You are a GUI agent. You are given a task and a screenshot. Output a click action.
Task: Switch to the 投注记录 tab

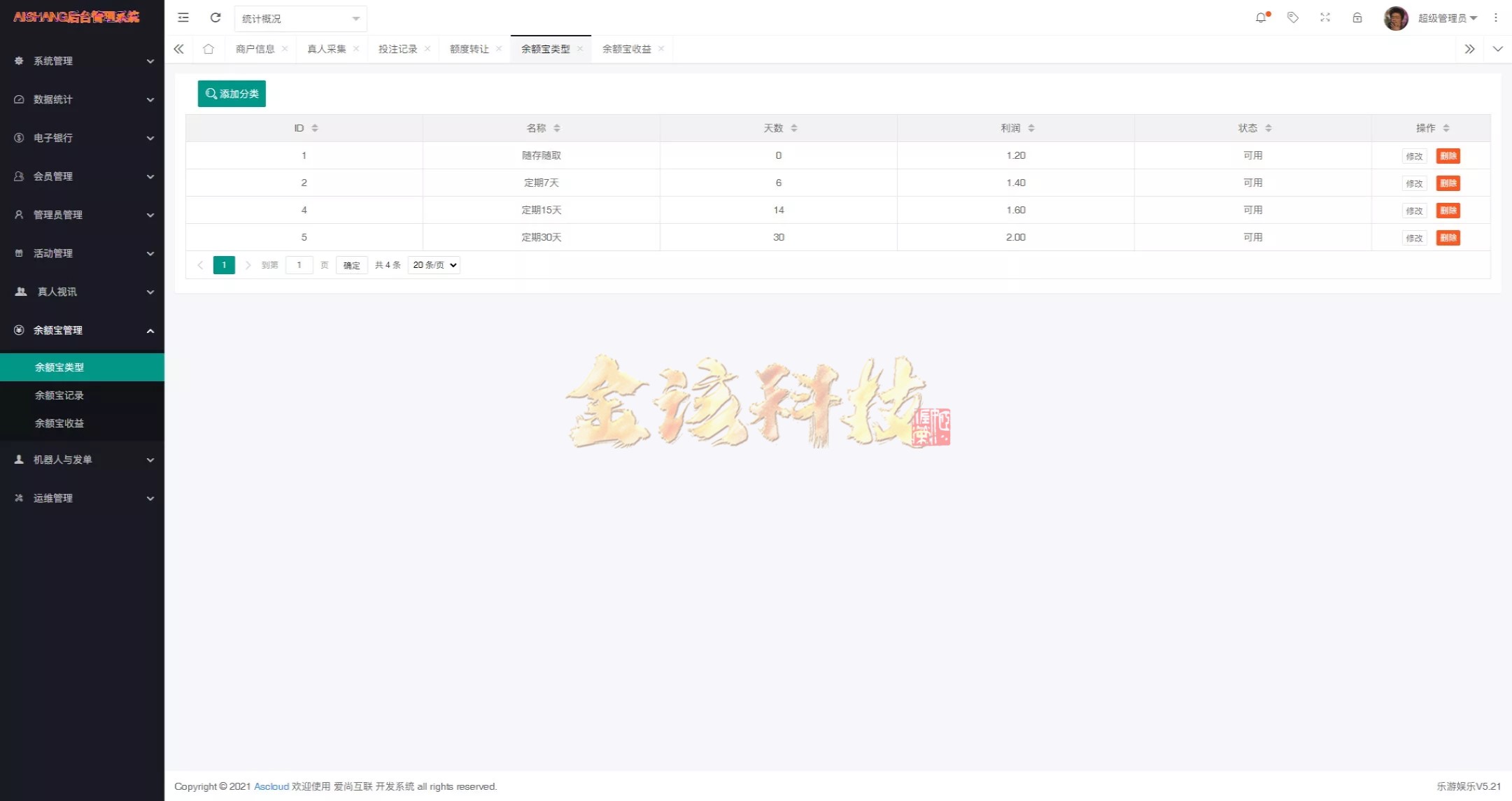click(x=397, y=49)
